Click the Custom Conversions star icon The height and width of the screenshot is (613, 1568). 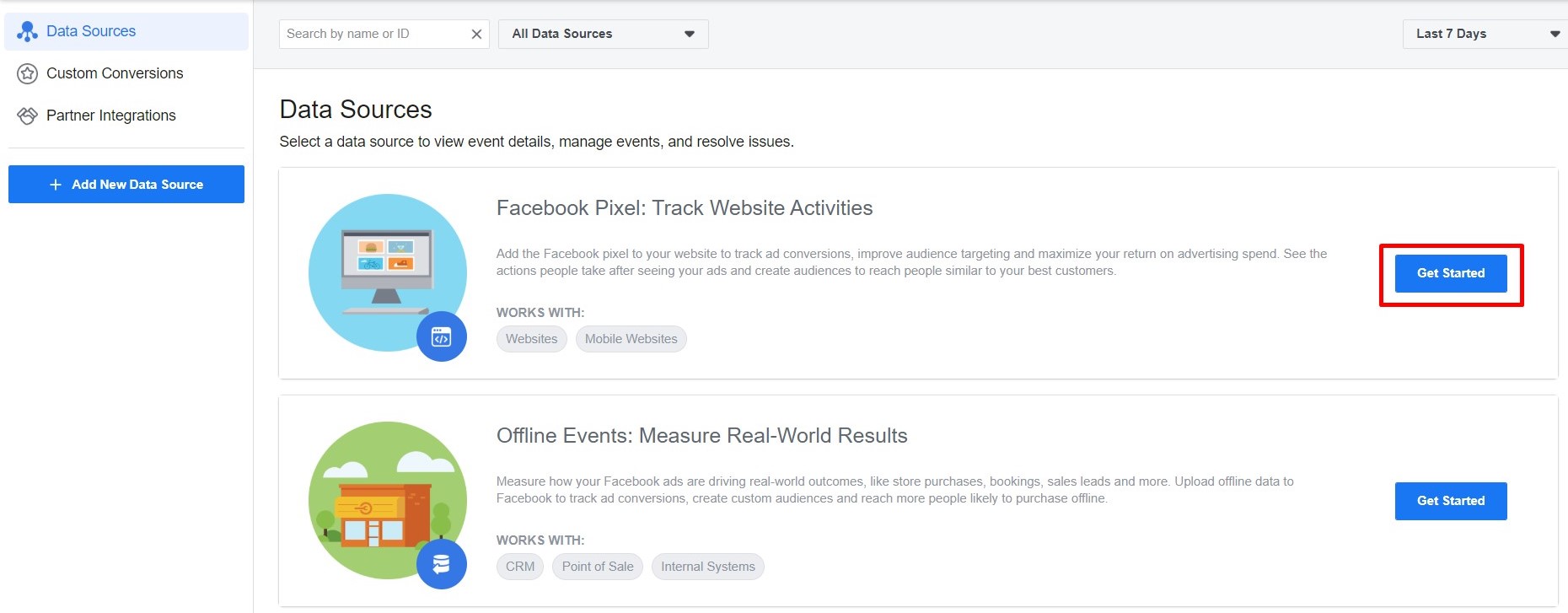point(28,73)
